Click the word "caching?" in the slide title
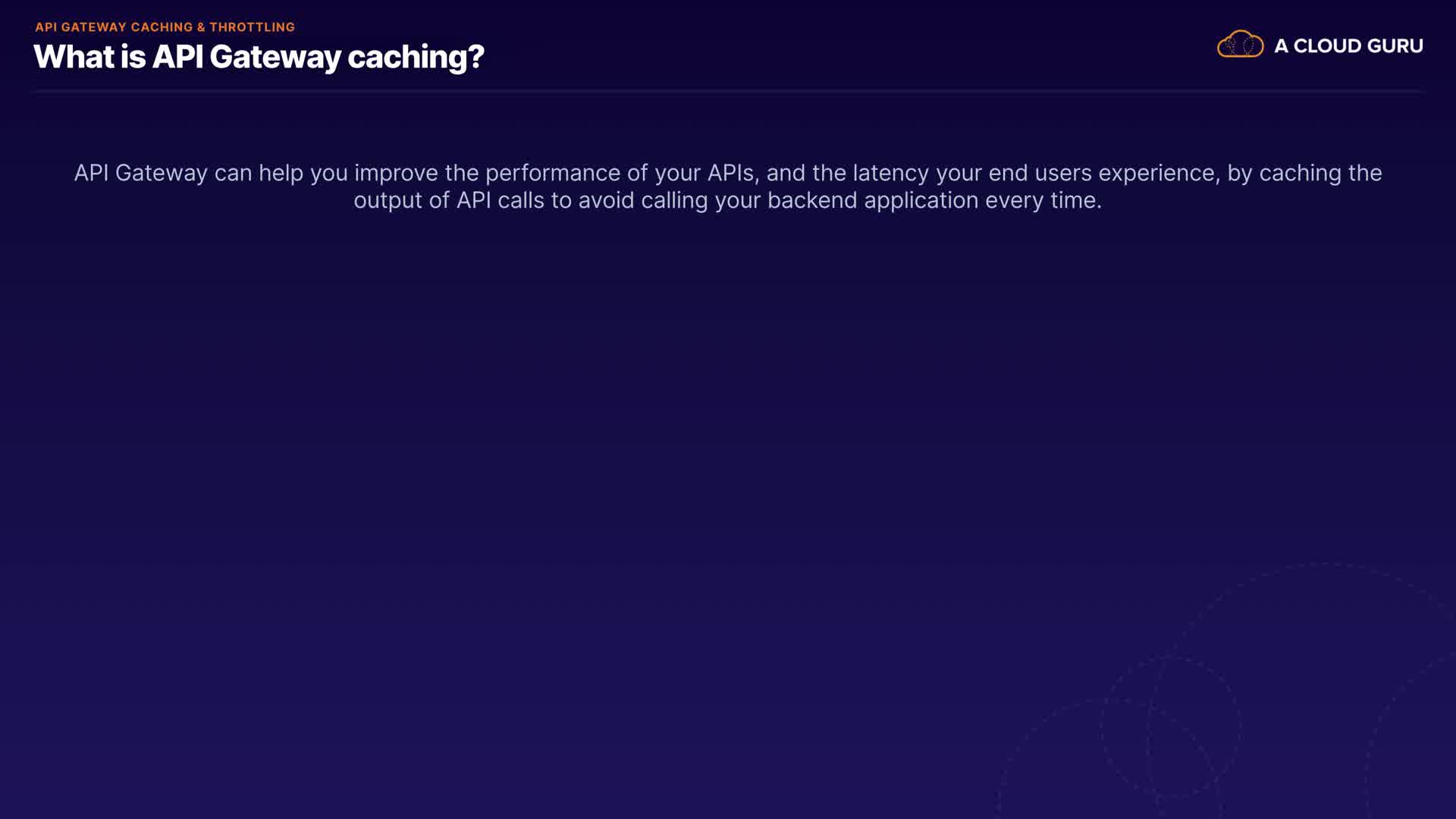 pos(416,58)
